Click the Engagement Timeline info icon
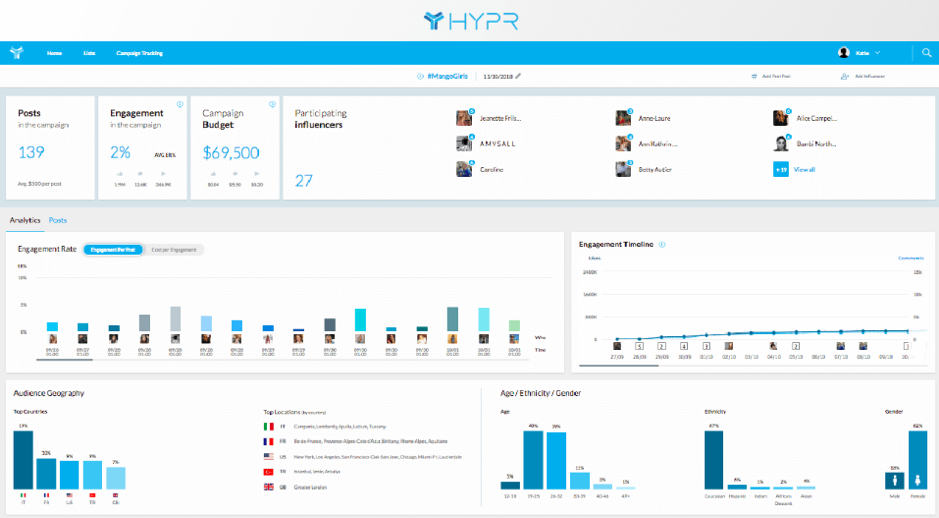 tap(662, 244)
